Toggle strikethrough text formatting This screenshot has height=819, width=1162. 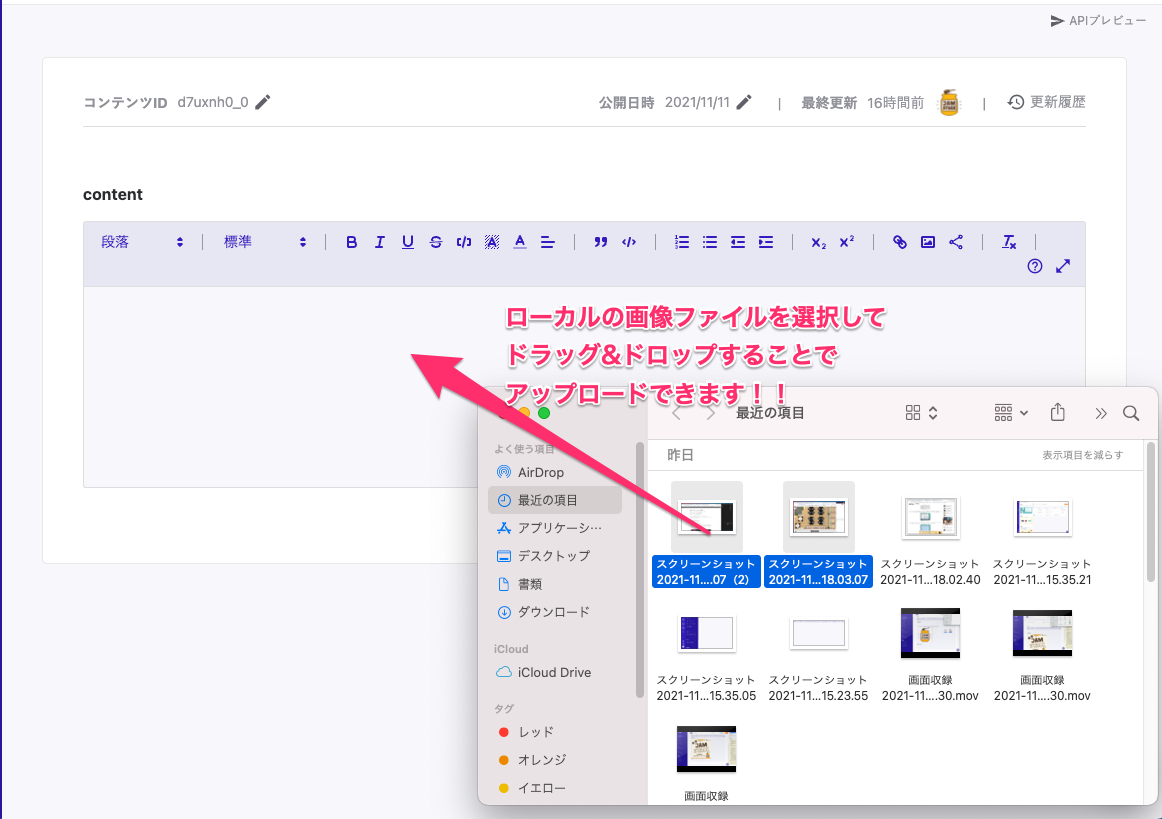coord(436,242)
